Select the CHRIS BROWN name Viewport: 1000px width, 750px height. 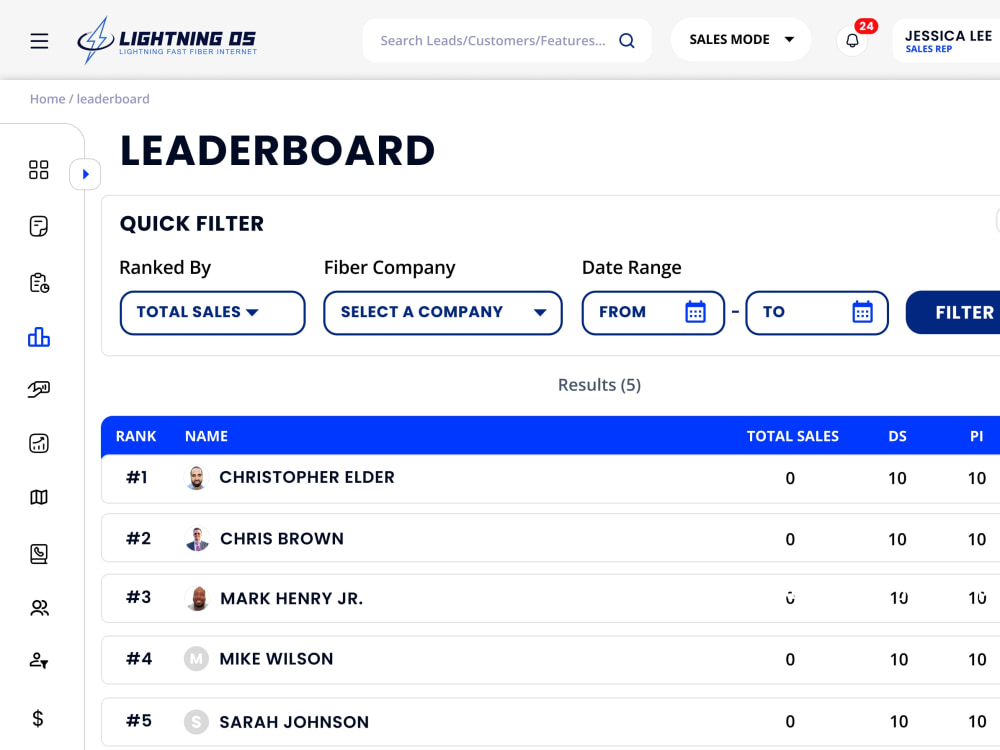[x=281, y=539]
